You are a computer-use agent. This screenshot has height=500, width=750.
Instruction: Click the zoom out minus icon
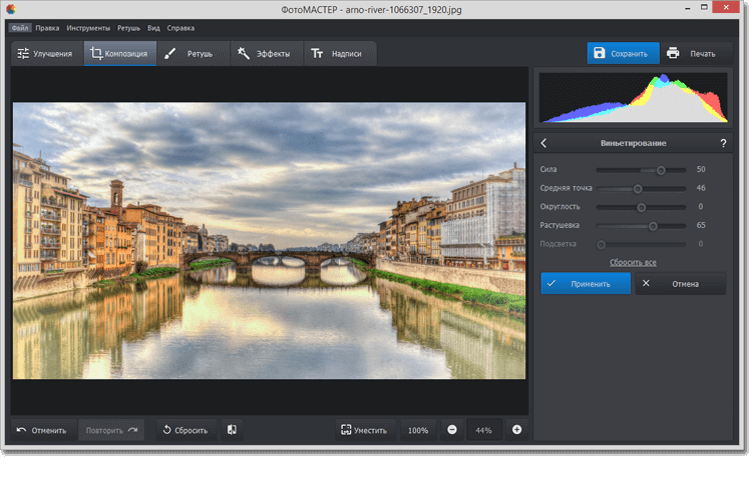[452, 430]
